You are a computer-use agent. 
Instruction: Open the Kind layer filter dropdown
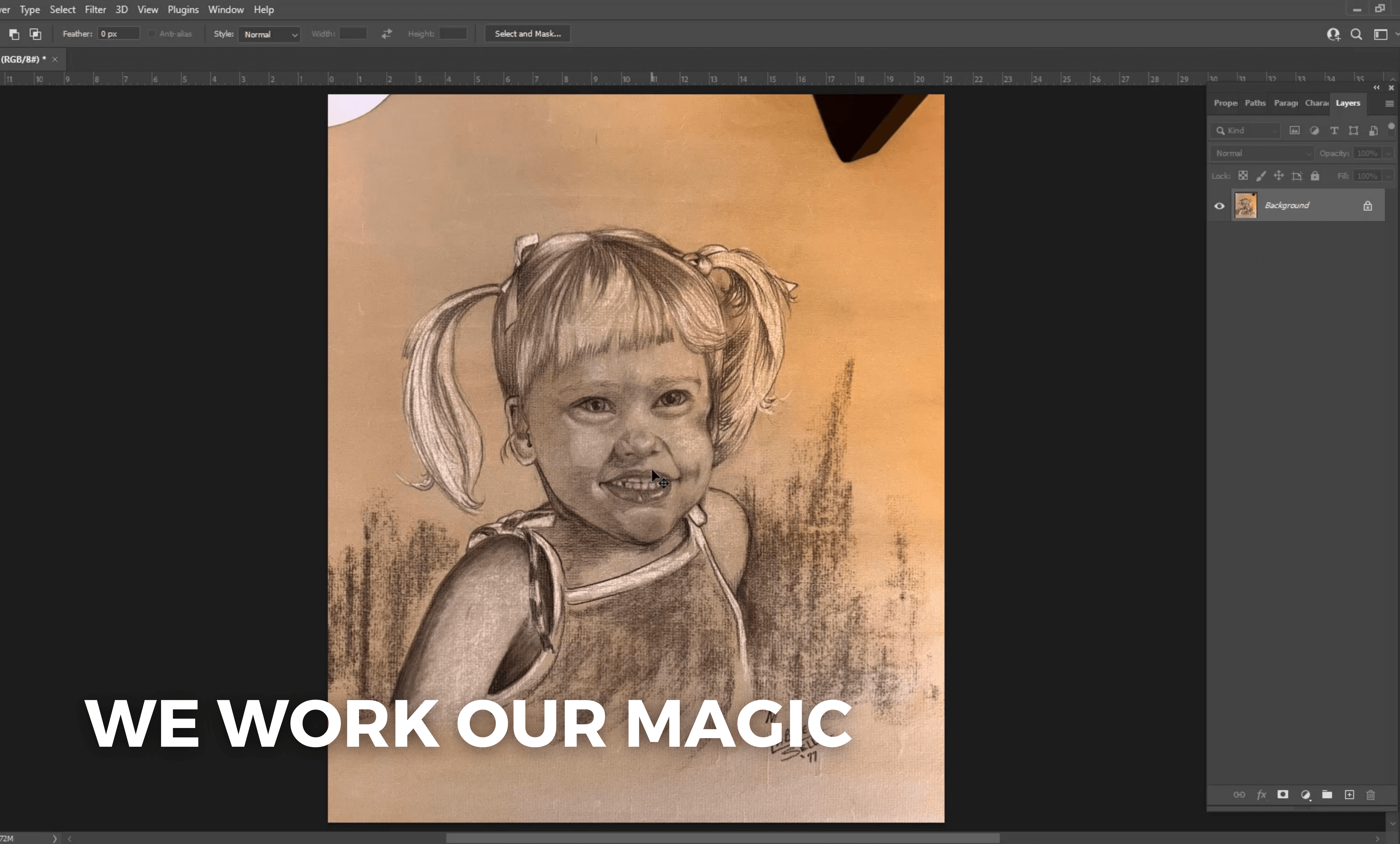pos(1246,131)
